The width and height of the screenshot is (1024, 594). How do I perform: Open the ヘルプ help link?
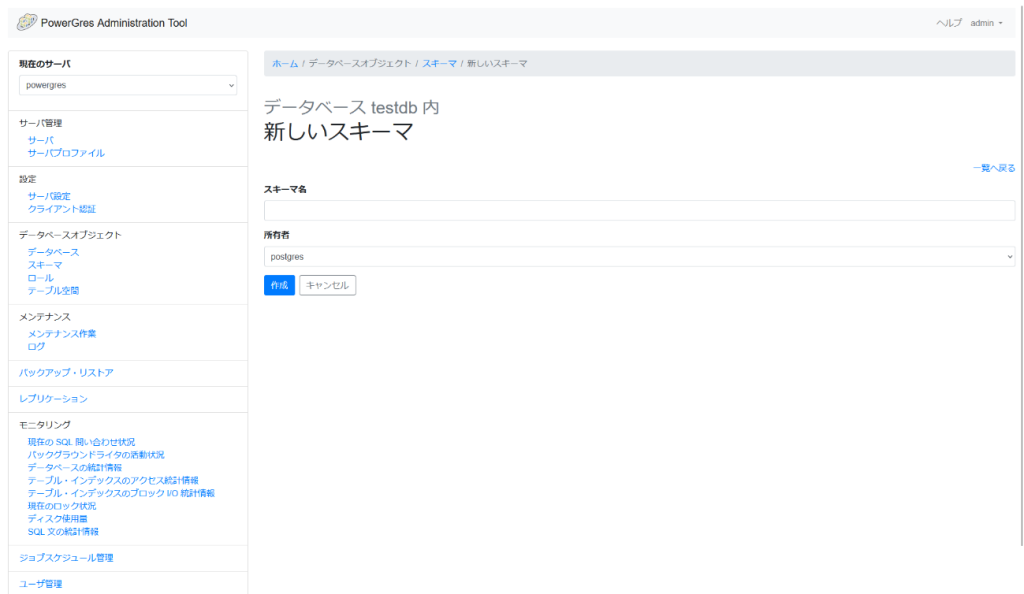pyautogui.click(x=949, y=23)
